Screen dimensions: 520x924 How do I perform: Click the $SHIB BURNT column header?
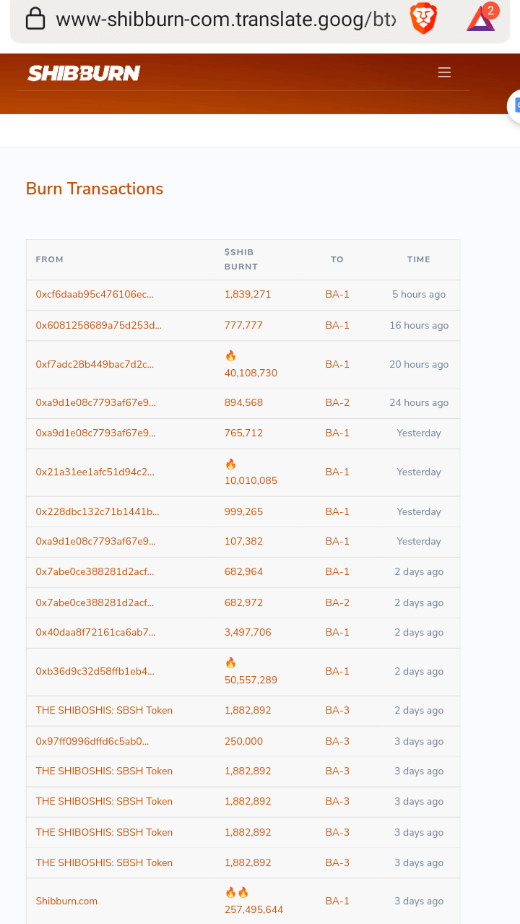tap(241, 259)
